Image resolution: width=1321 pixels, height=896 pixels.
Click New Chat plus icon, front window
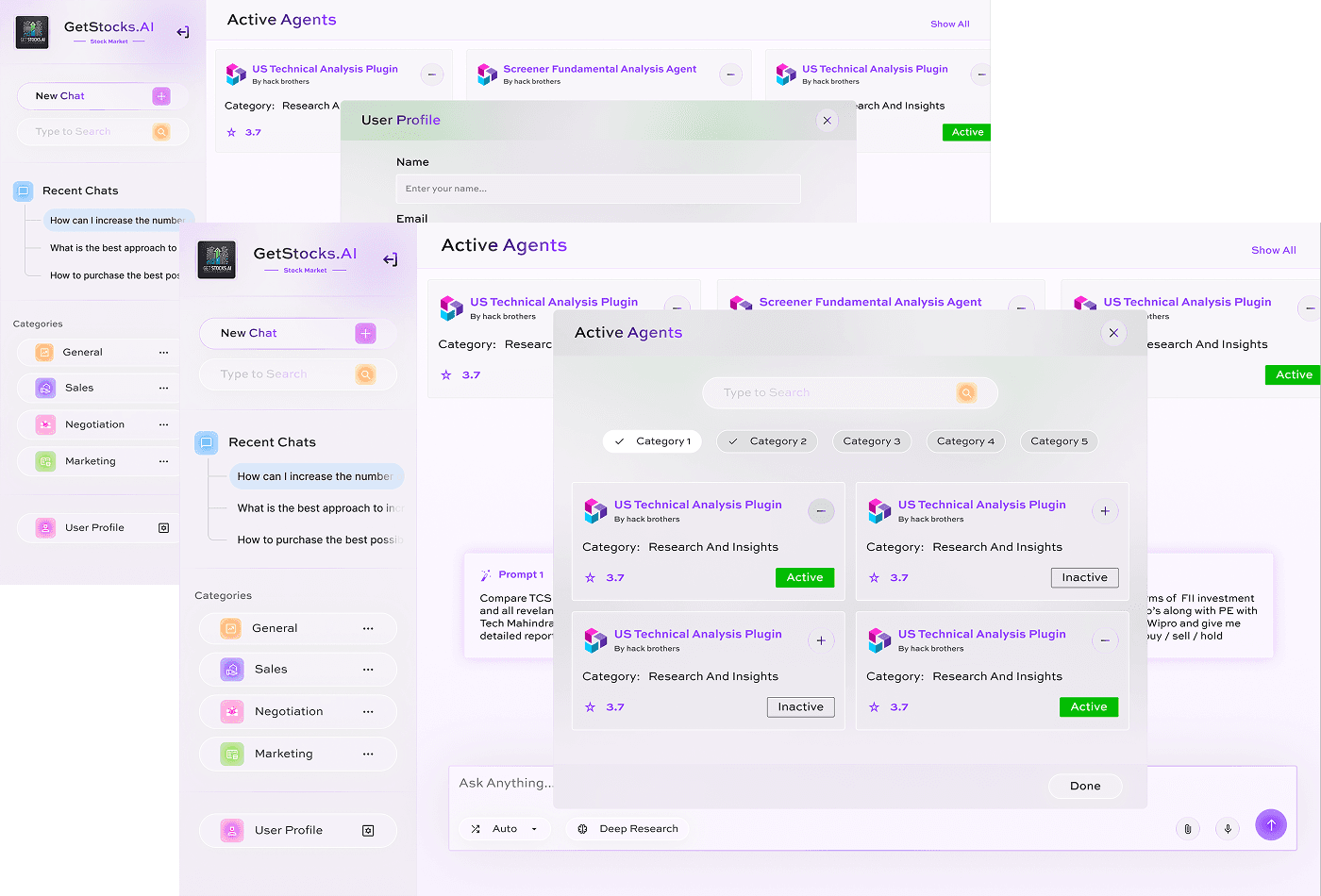365,333
